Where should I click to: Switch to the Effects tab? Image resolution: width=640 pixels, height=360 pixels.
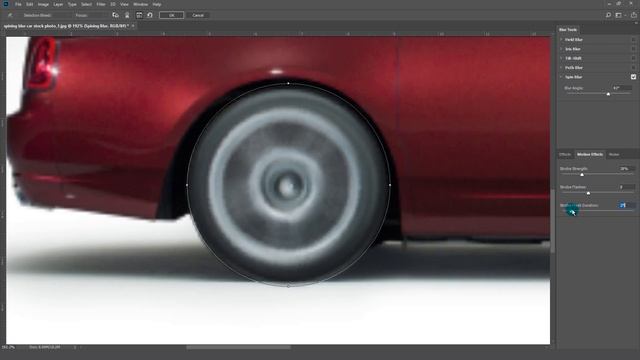click(x=565, y=154)
